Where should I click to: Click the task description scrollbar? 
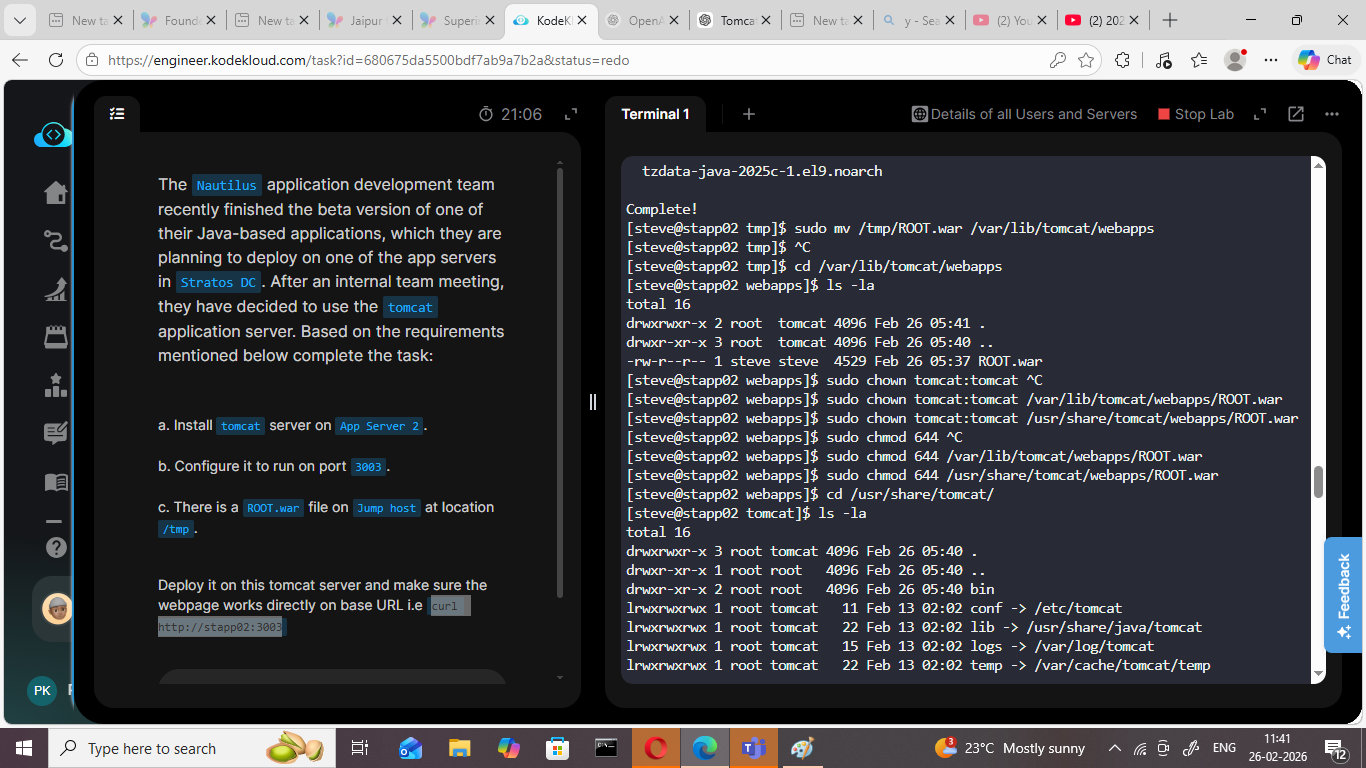559,384
